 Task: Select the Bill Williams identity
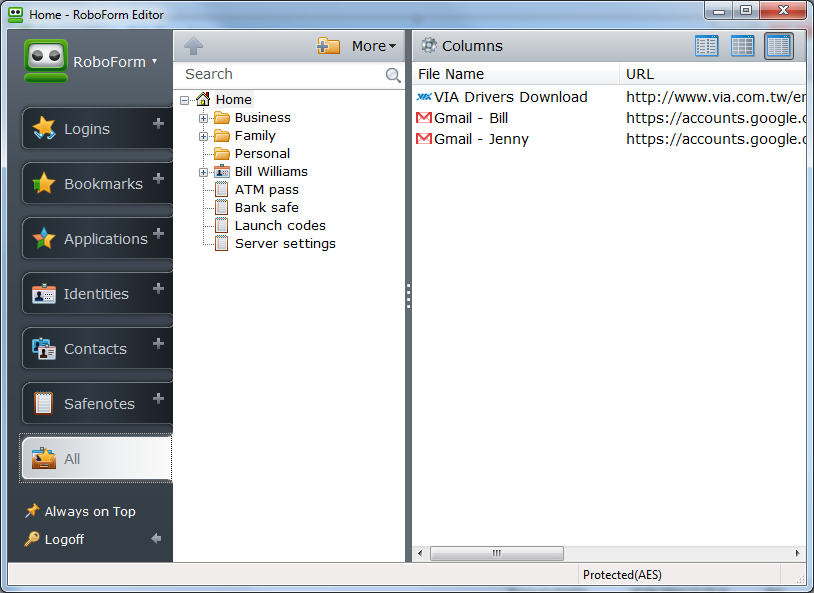271,172
